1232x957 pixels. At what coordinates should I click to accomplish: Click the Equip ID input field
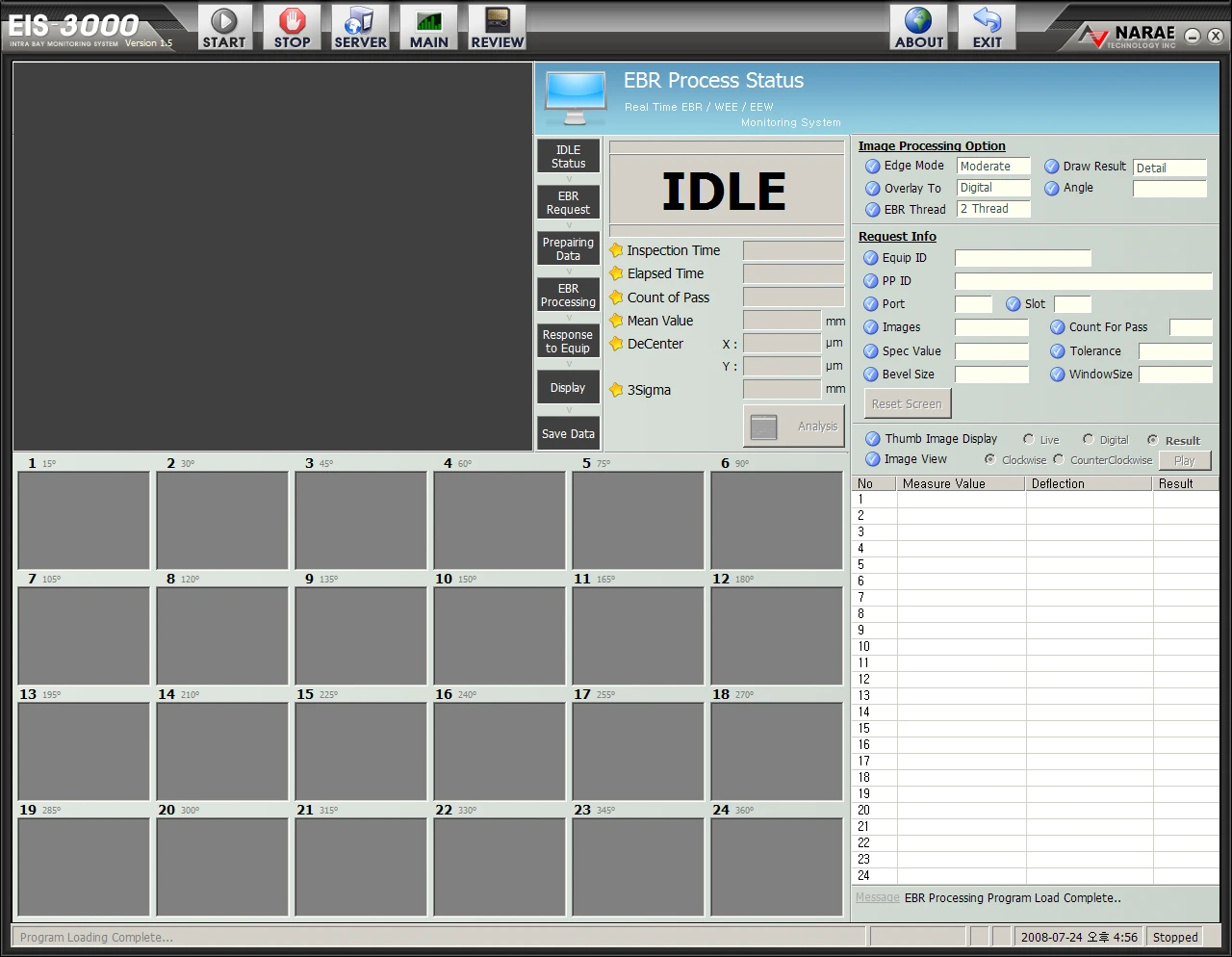pos(1023,258)
